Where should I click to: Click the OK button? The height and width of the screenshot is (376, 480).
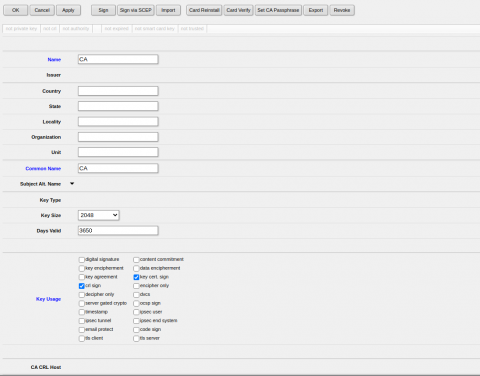[16, 10]
